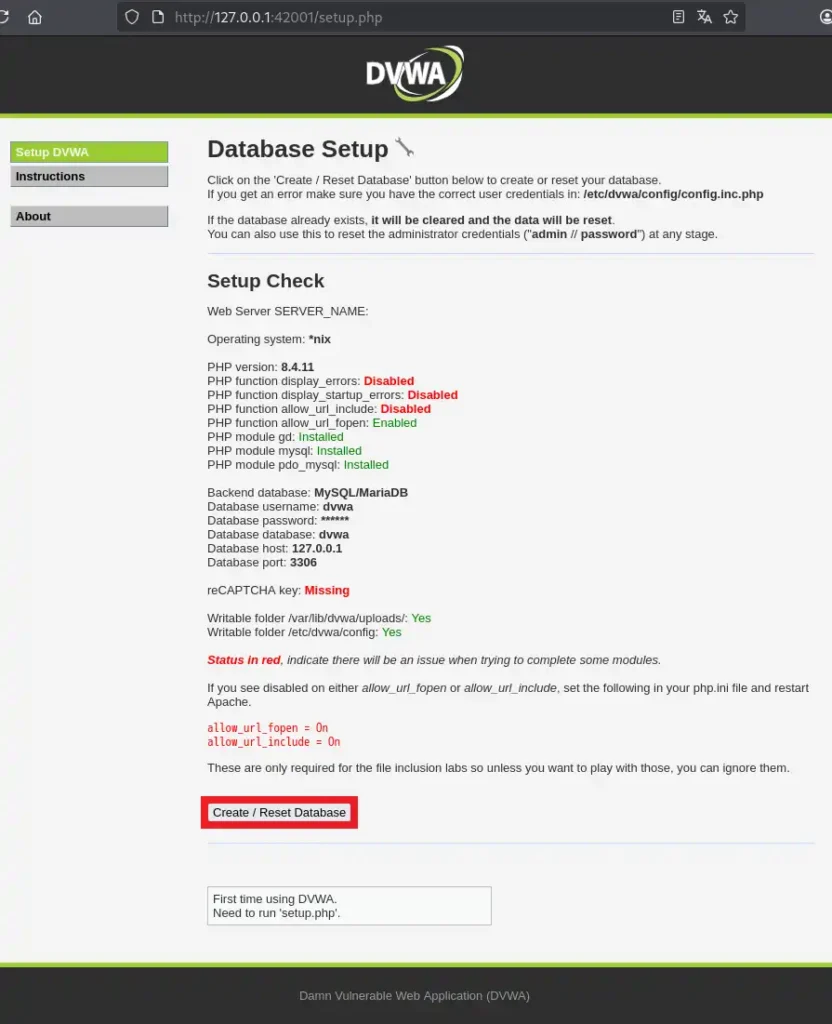Viewport: 832px width, 1024px height.
Task: Click the Database Setup heading
Action: 297,149
